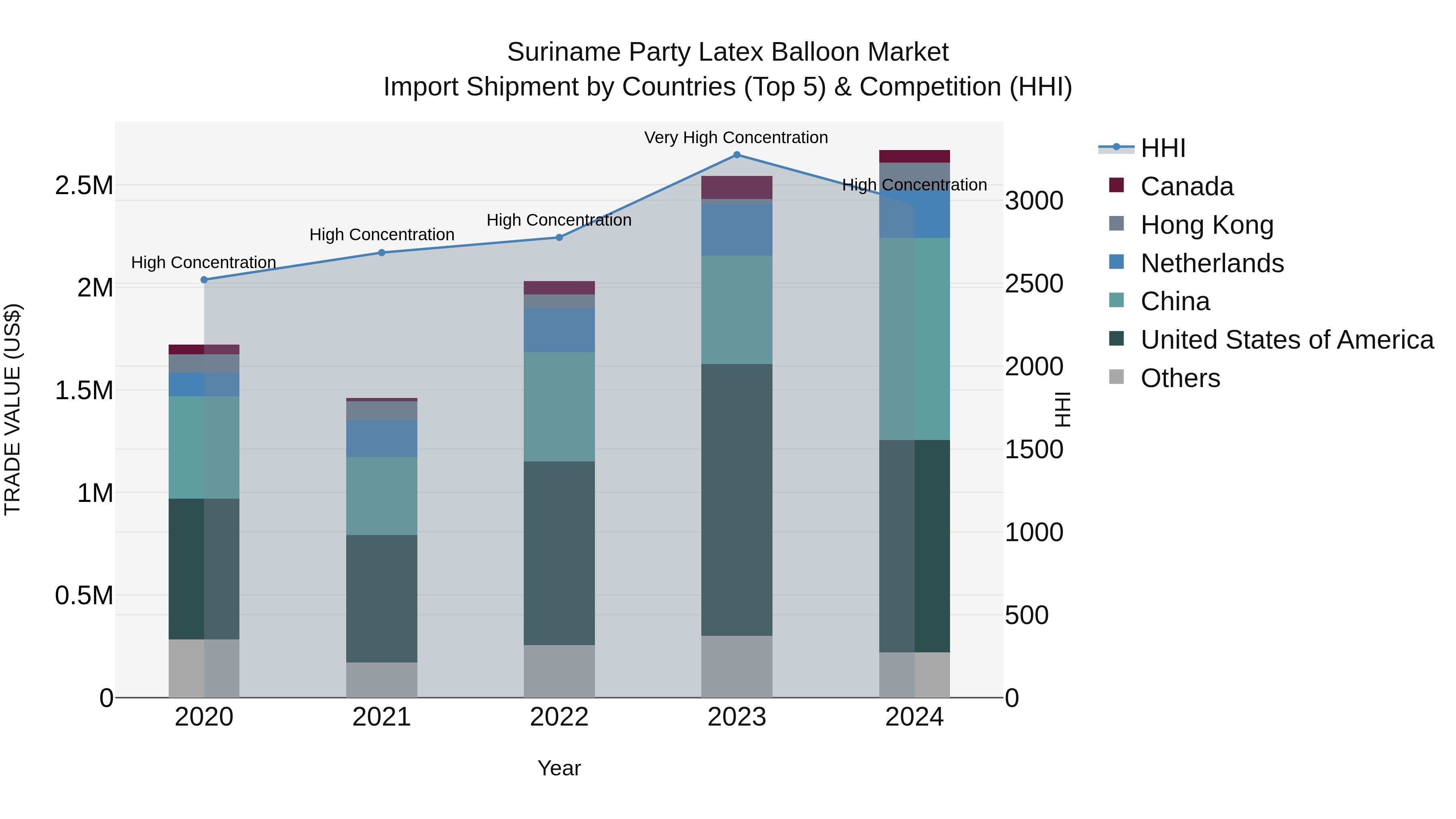This screenshot has height=819, width=1456.
Task: Click the 'Year' axis title
Action: click(559, 768)
